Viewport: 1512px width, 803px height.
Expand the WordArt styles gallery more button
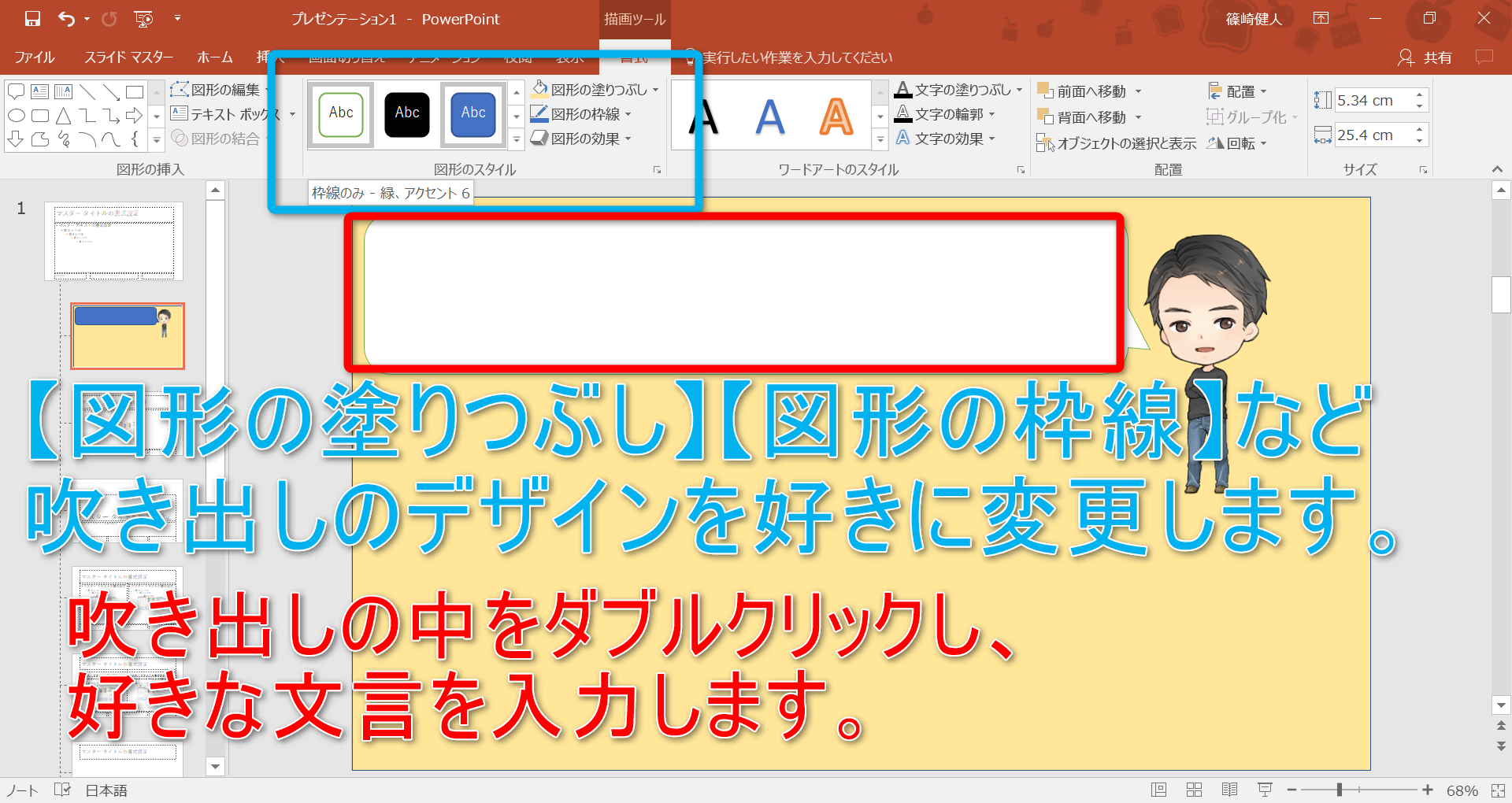coord(880,139)
